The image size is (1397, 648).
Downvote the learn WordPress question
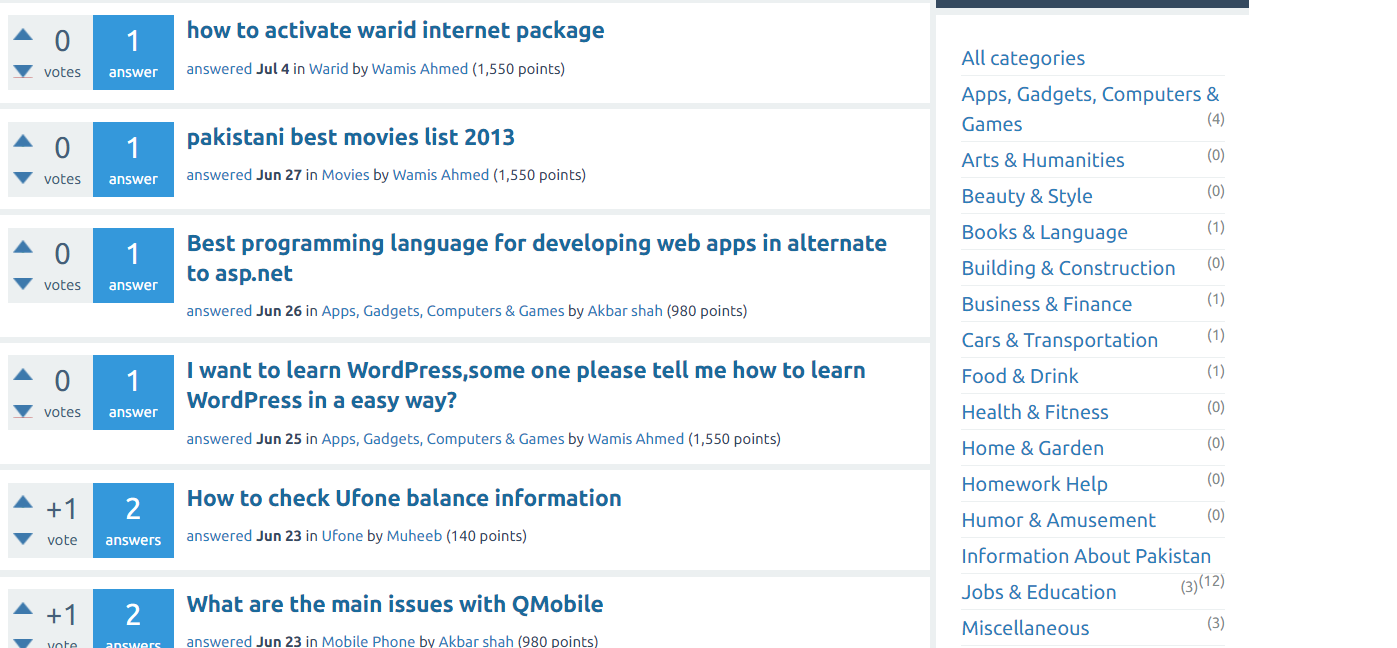pyautogui.click(x=23, y=411)
